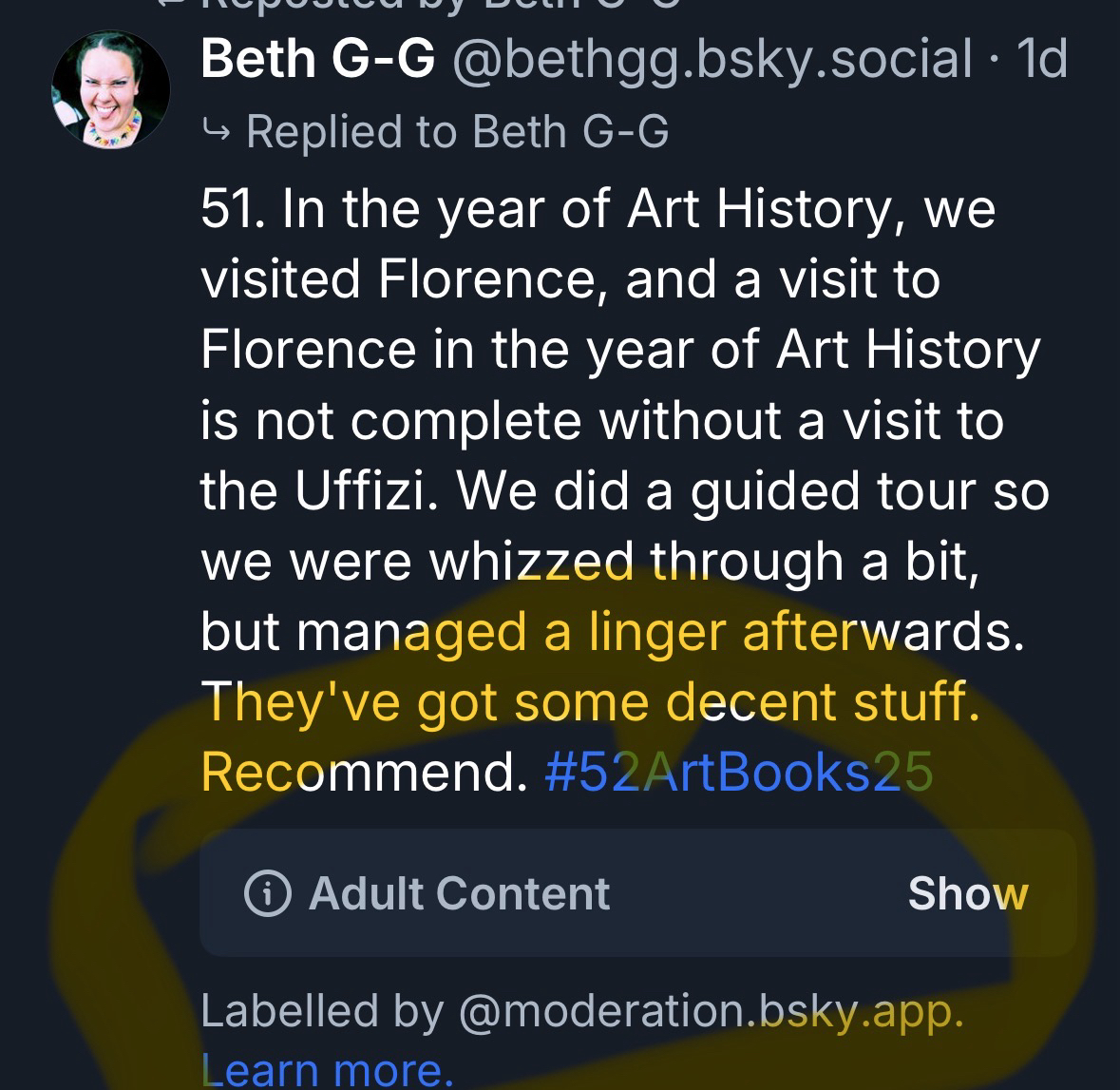This screenshot has width=1120, height=1090.
Task: Open the #52ArtBooks25 hashtag
Action: click(x=739, y=772)
